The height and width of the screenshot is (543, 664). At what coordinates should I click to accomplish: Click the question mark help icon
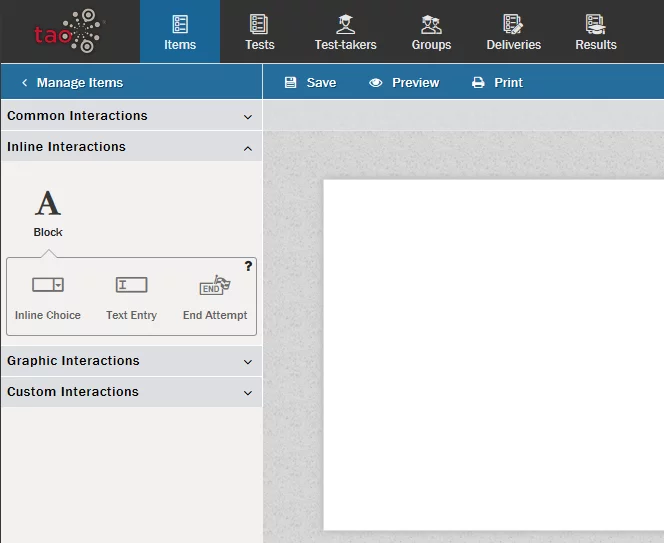tap(248, 266)
